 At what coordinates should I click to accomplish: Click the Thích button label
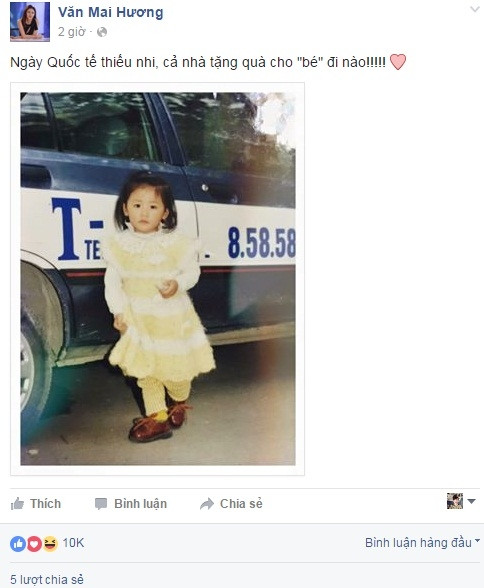click(x=45, y=504)
